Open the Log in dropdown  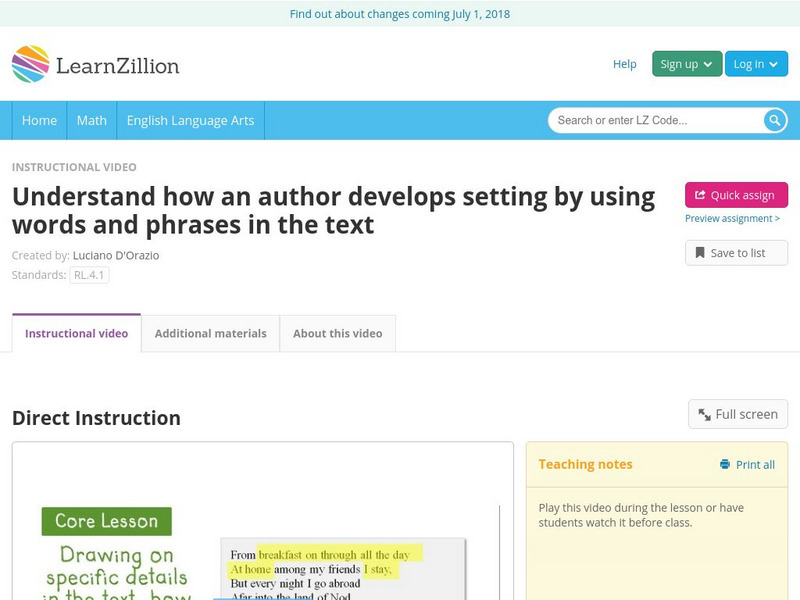756,64
